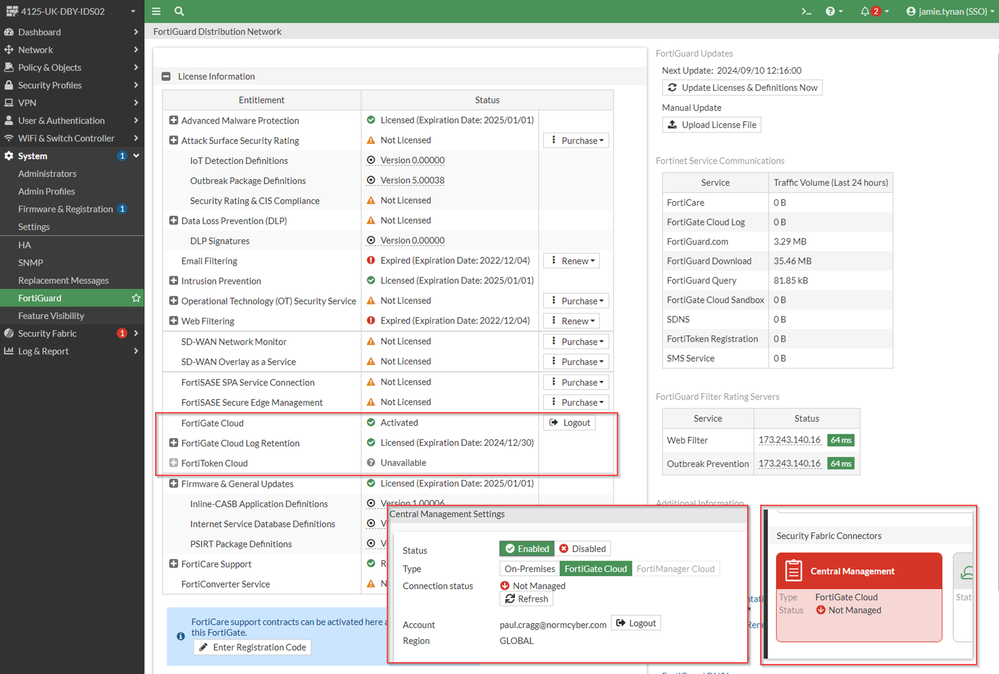Open Security Profiles menu
This screenshot has height=674, width=999.
(x=71, y=85)
